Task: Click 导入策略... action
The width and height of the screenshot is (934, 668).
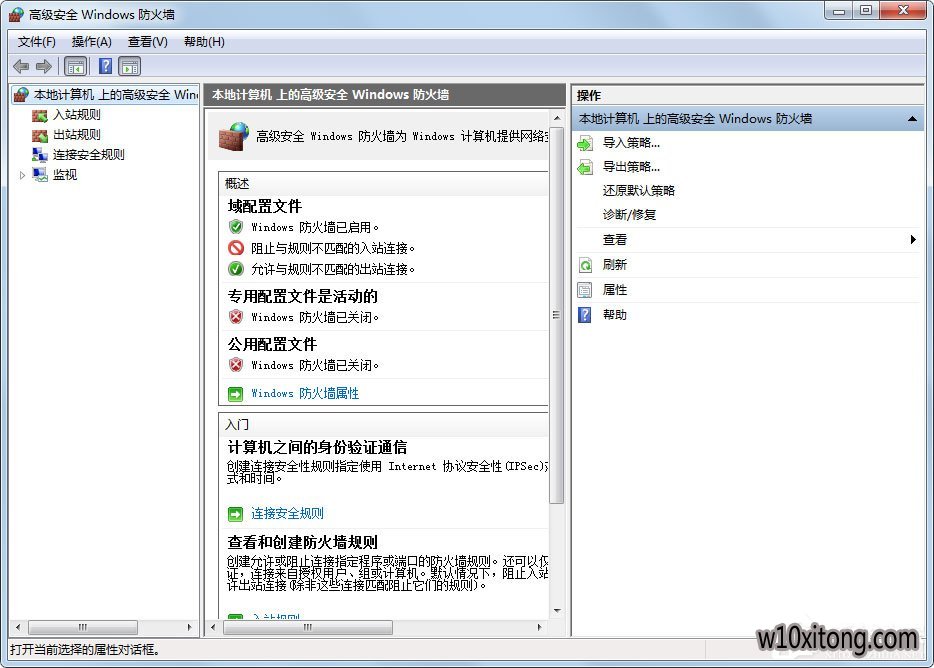Action: [x=631, y=143]
